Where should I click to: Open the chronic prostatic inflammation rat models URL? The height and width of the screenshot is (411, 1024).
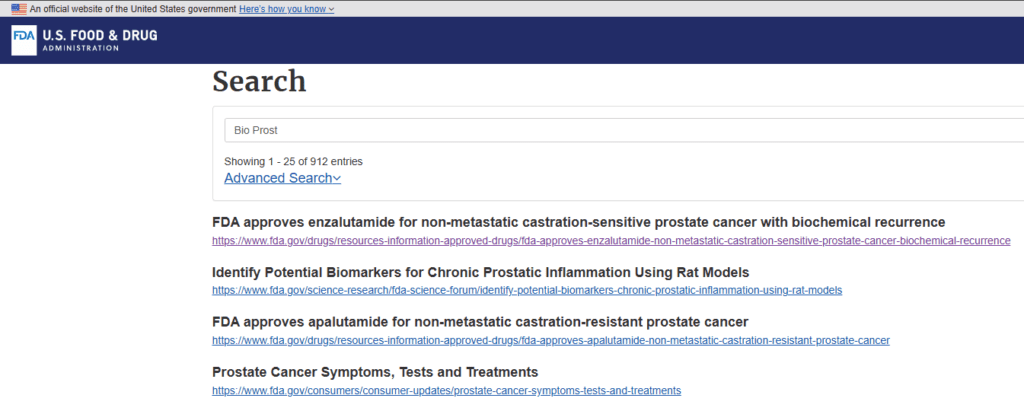(527, 290)
